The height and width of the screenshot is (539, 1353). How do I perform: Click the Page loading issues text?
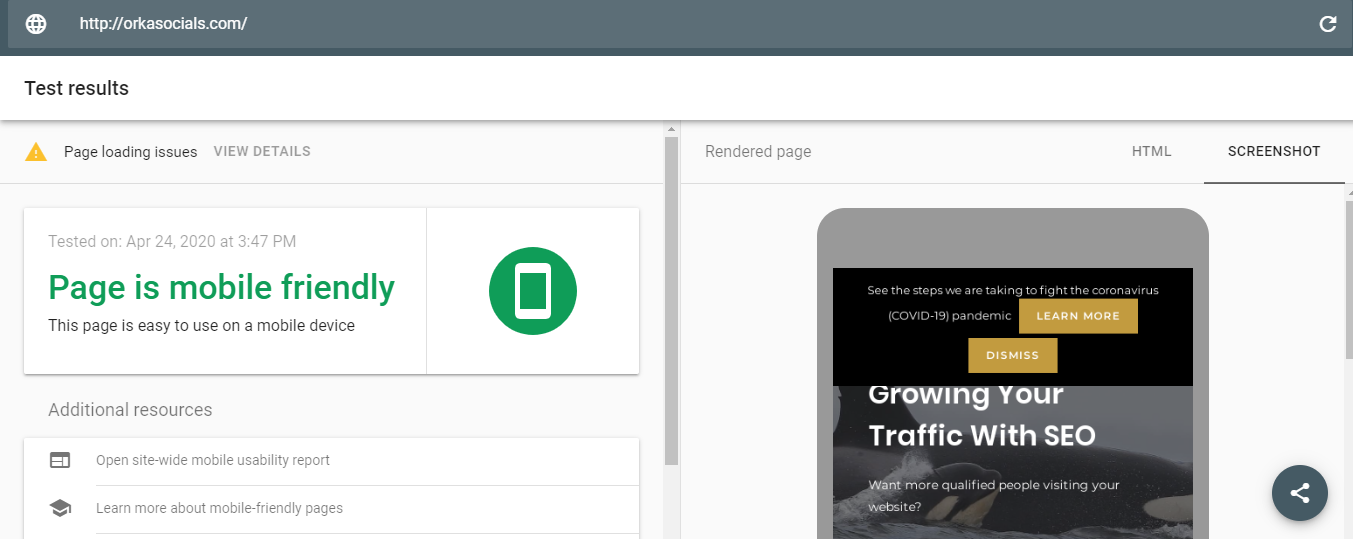[x=131, y=152]
